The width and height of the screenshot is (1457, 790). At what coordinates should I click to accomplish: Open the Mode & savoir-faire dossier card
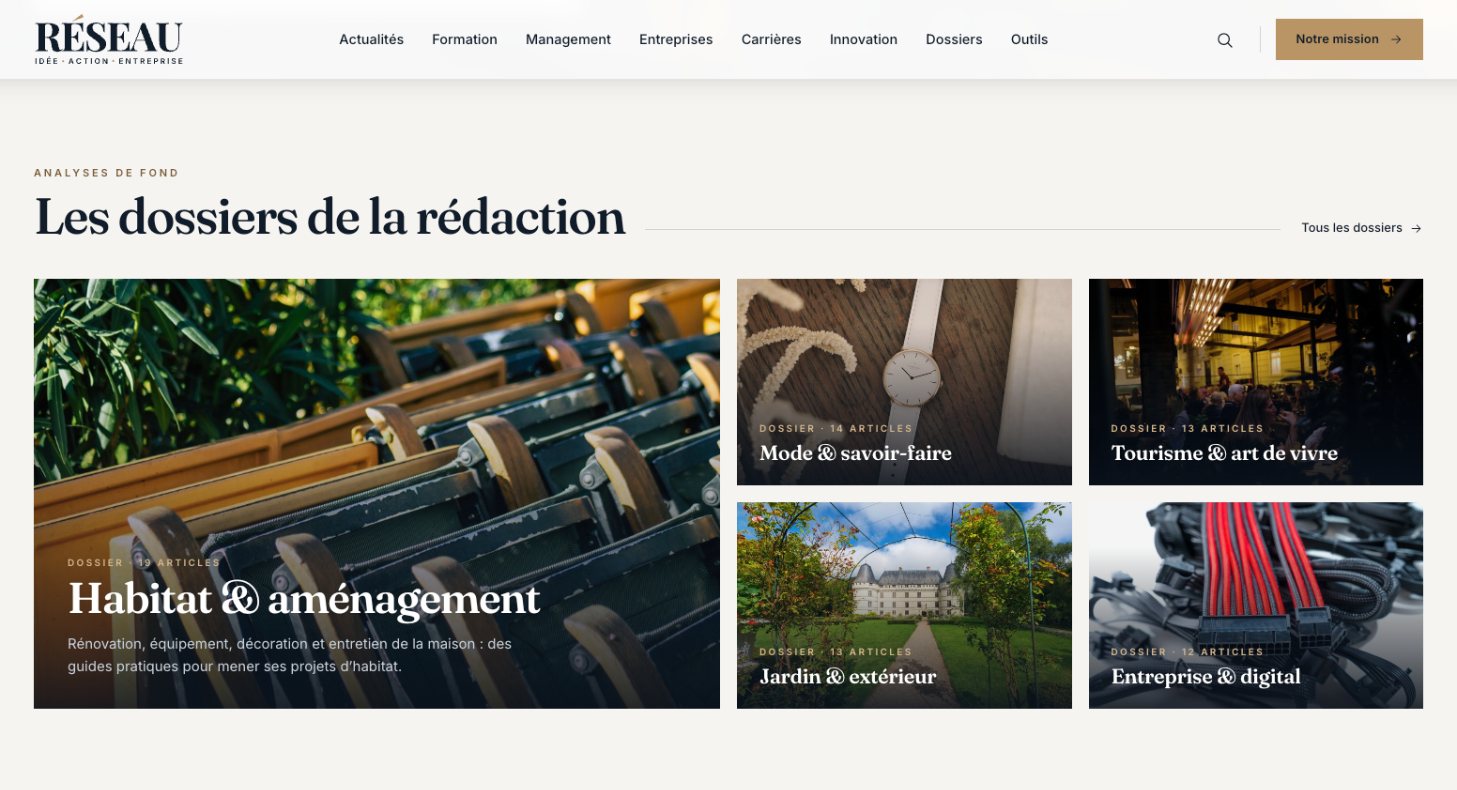904,382
